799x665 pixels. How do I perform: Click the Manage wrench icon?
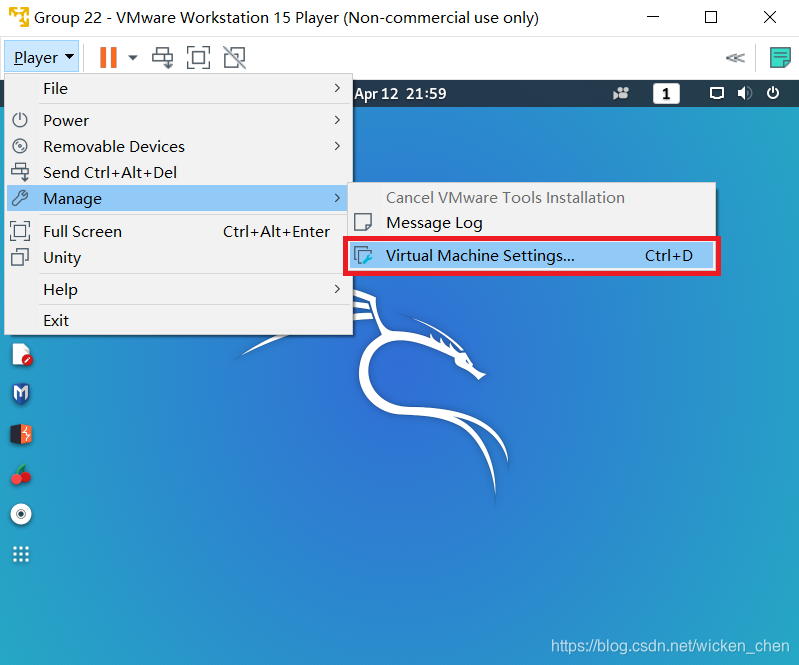point(20,198)
